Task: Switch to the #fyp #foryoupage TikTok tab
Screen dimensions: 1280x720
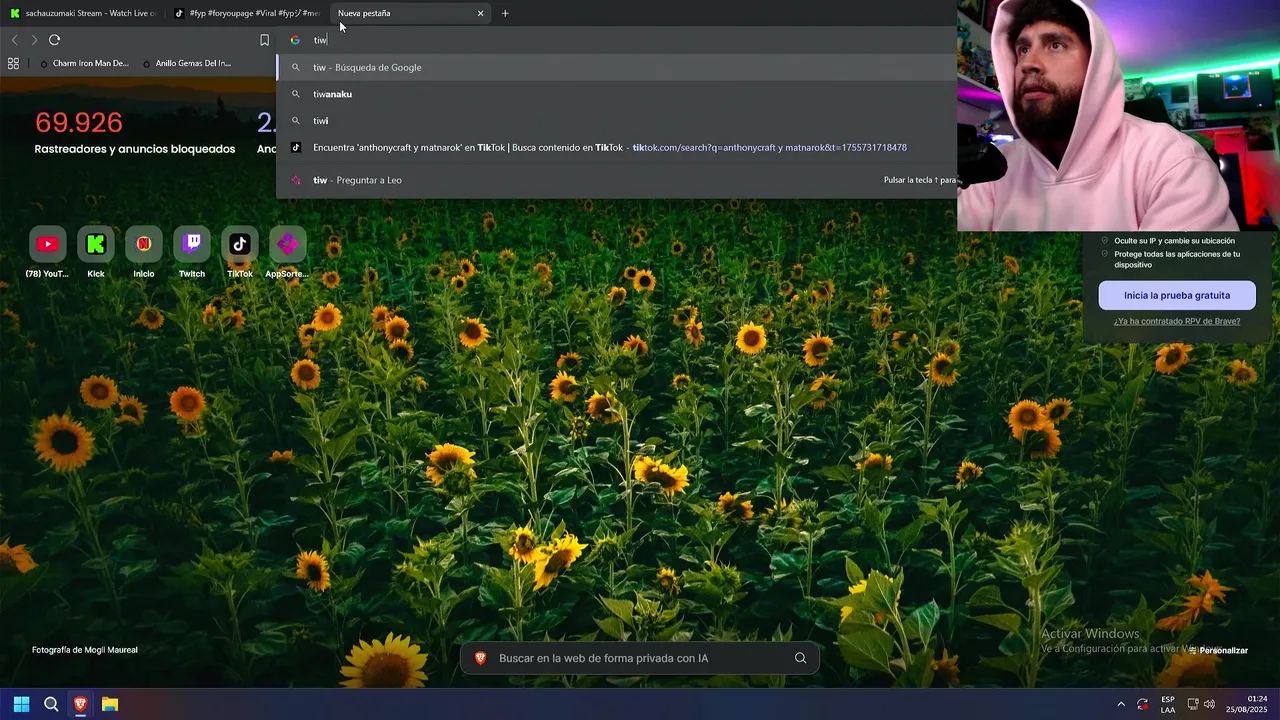Action: [247, 13]
